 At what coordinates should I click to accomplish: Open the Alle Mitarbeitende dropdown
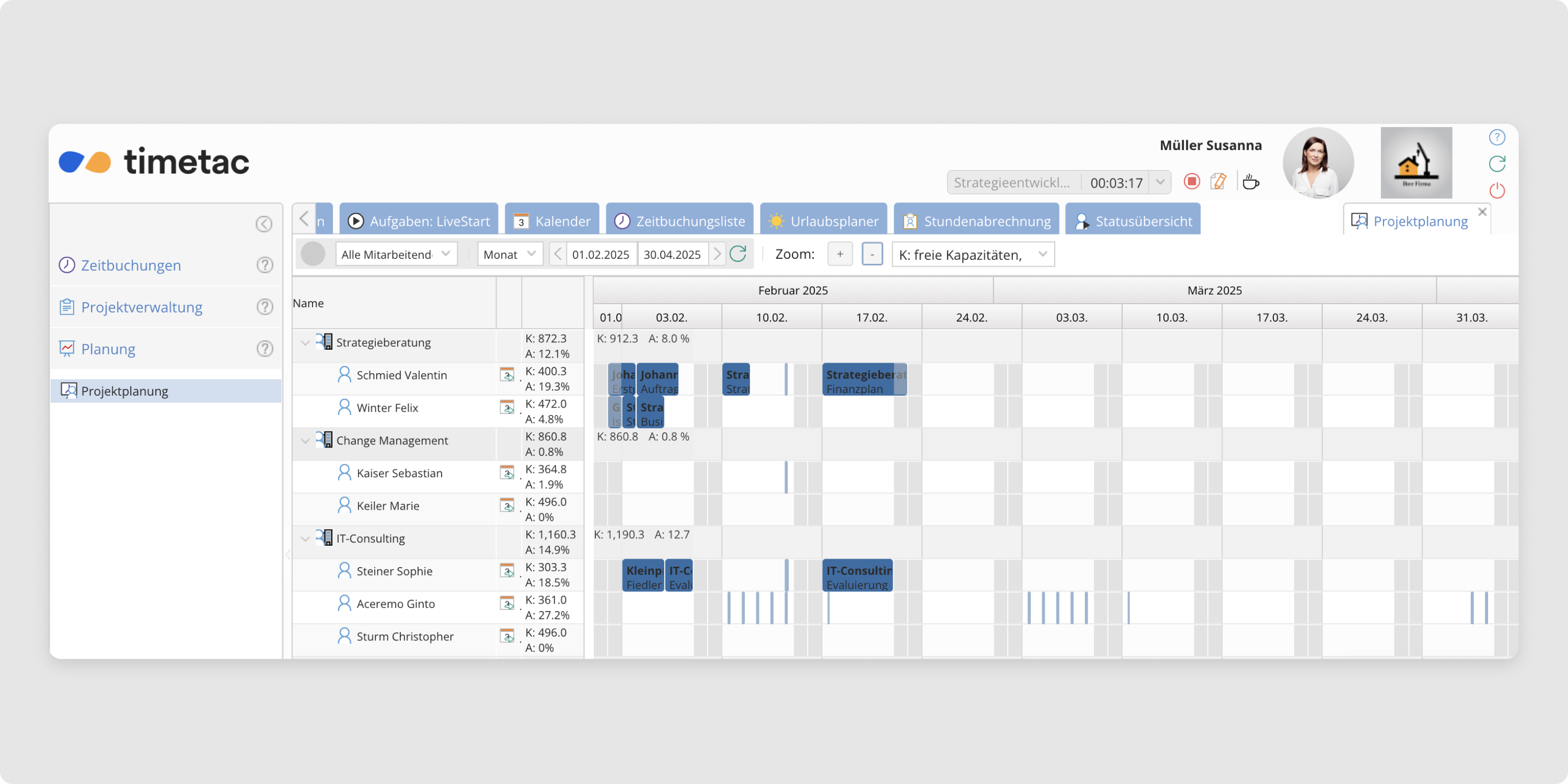point(396,254)
